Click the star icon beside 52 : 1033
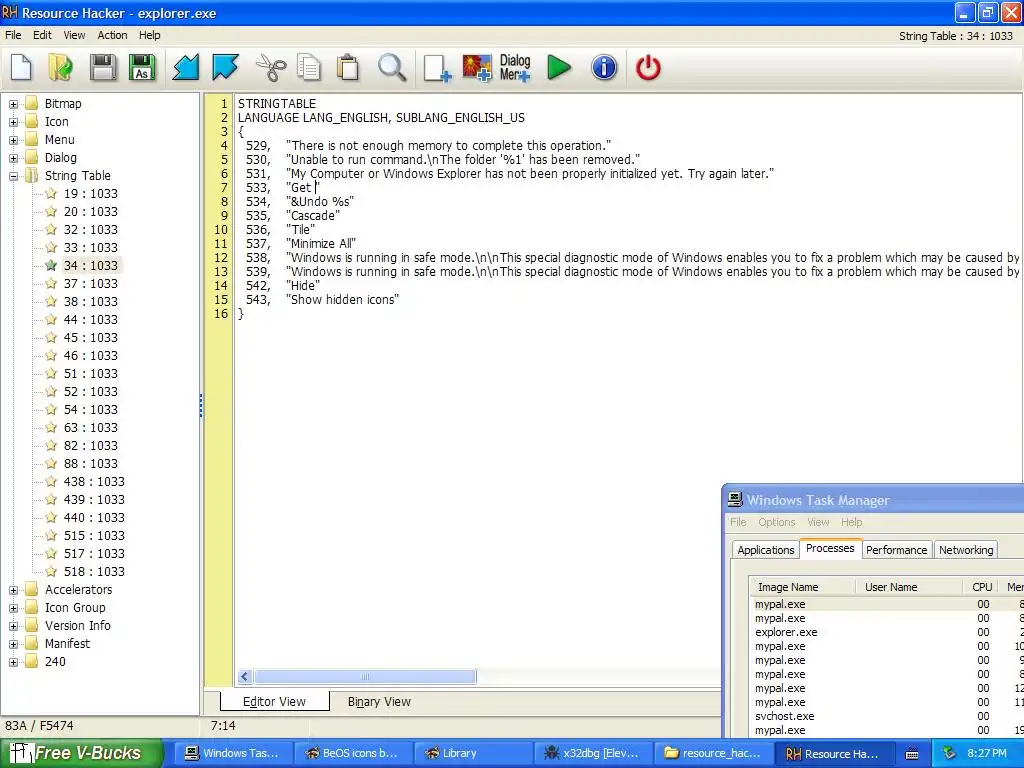This screenshot has width=1024, height=768. (51, 392)
